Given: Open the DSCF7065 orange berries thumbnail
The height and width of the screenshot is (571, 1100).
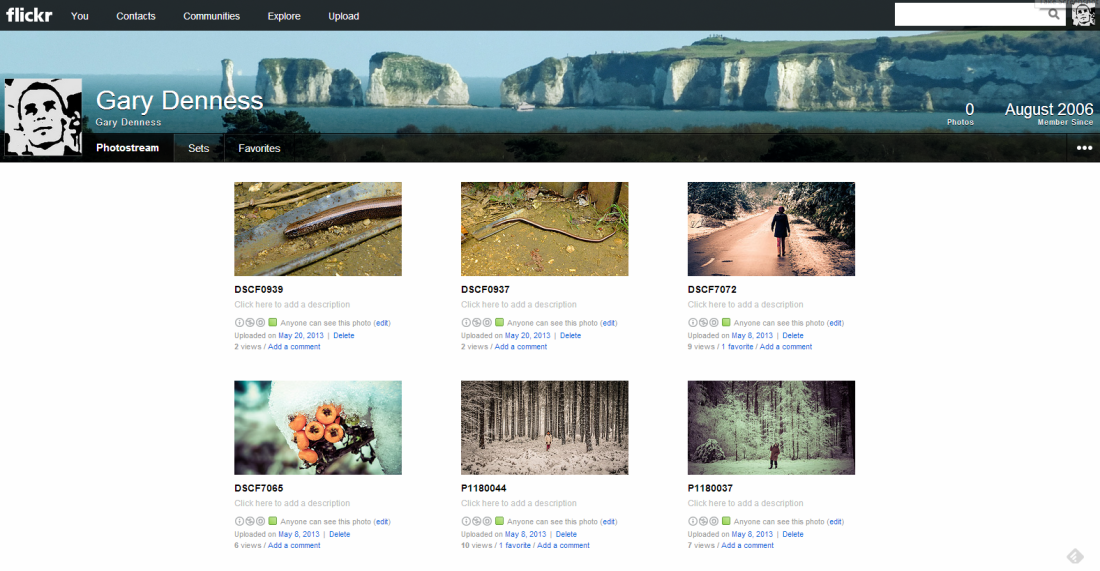Looking at the screenshot, I should tap(318, 427).
